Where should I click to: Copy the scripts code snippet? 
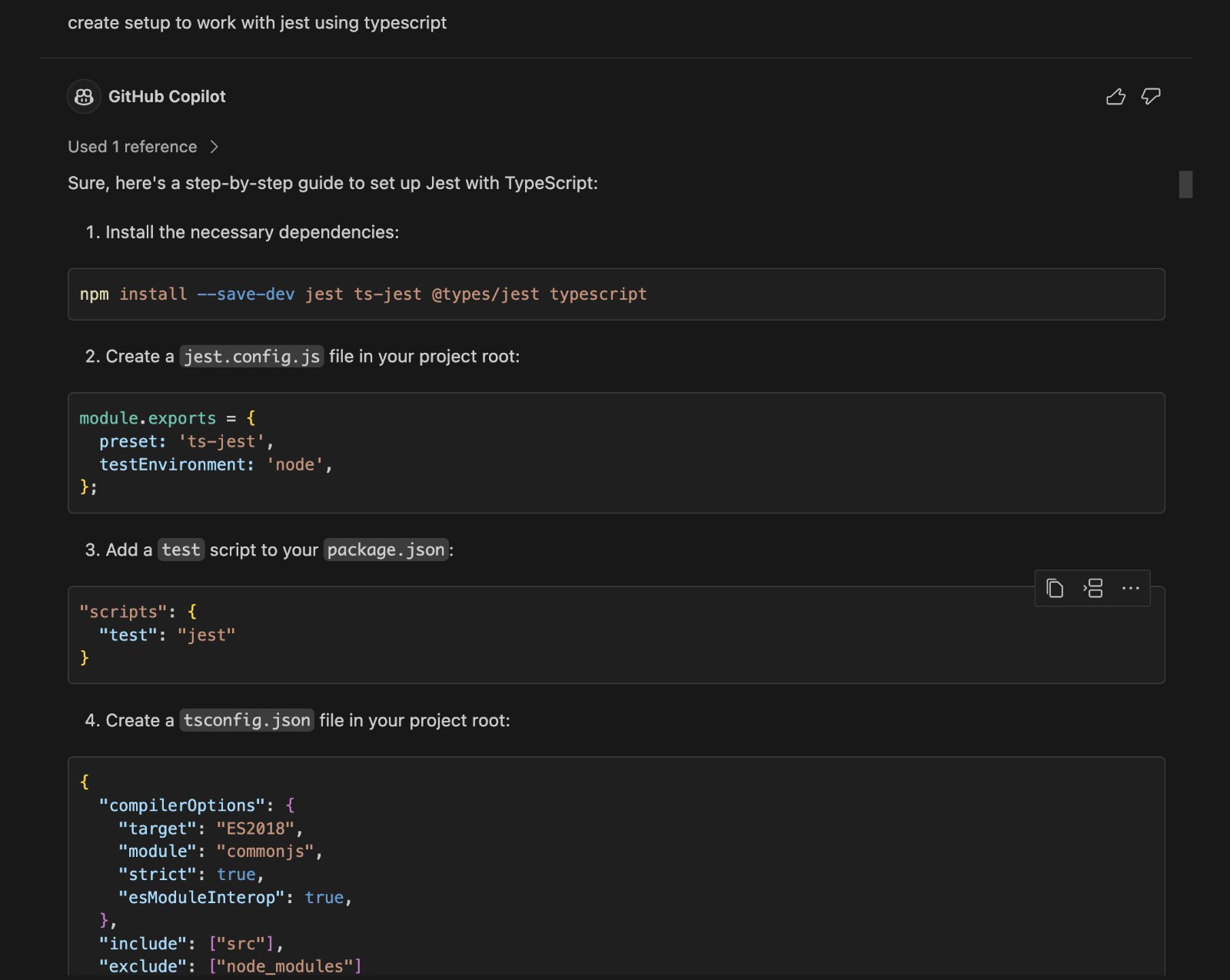1054,588
